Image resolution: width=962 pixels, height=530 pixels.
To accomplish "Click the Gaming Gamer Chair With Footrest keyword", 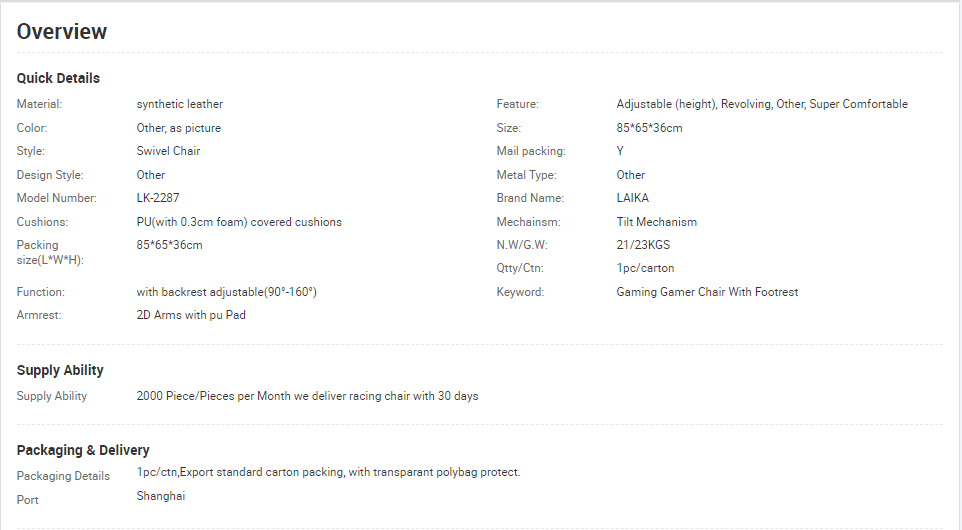I will [x=707, y=292].
